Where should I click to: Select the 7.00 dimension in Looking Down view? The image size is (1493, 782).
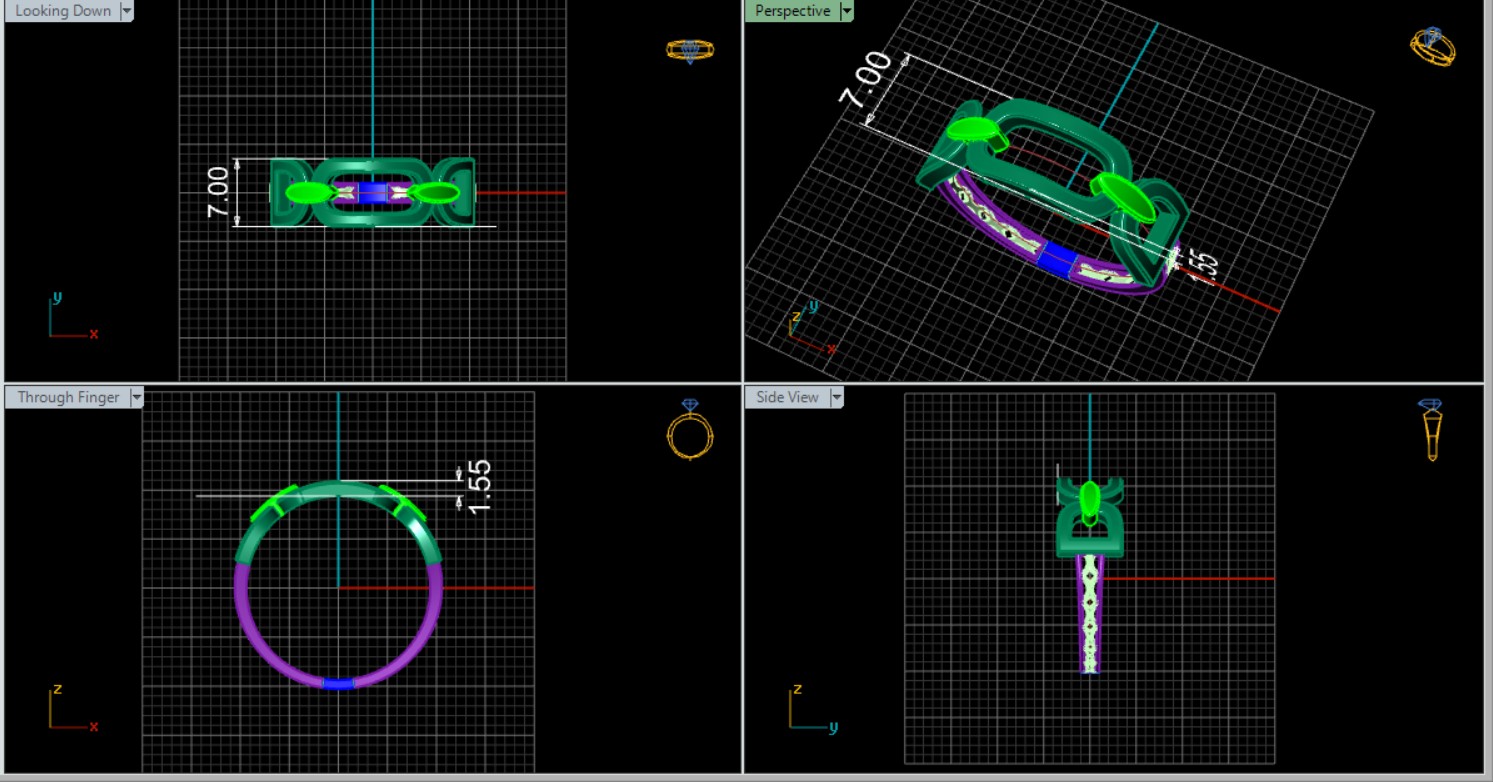coord(218,192)
